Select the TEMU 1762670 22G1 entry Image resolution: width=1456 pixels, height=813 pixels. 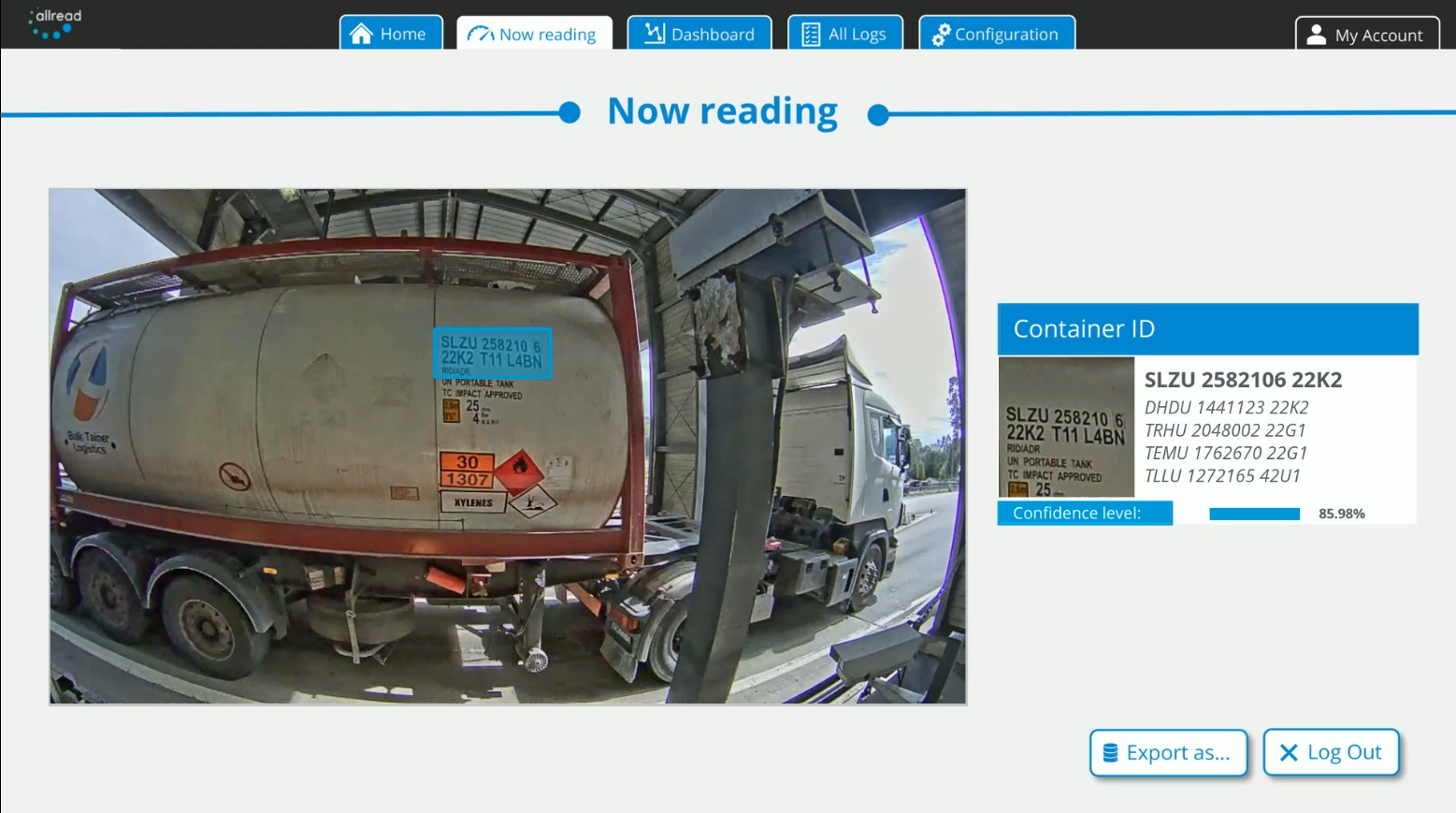pos(1226,453)
